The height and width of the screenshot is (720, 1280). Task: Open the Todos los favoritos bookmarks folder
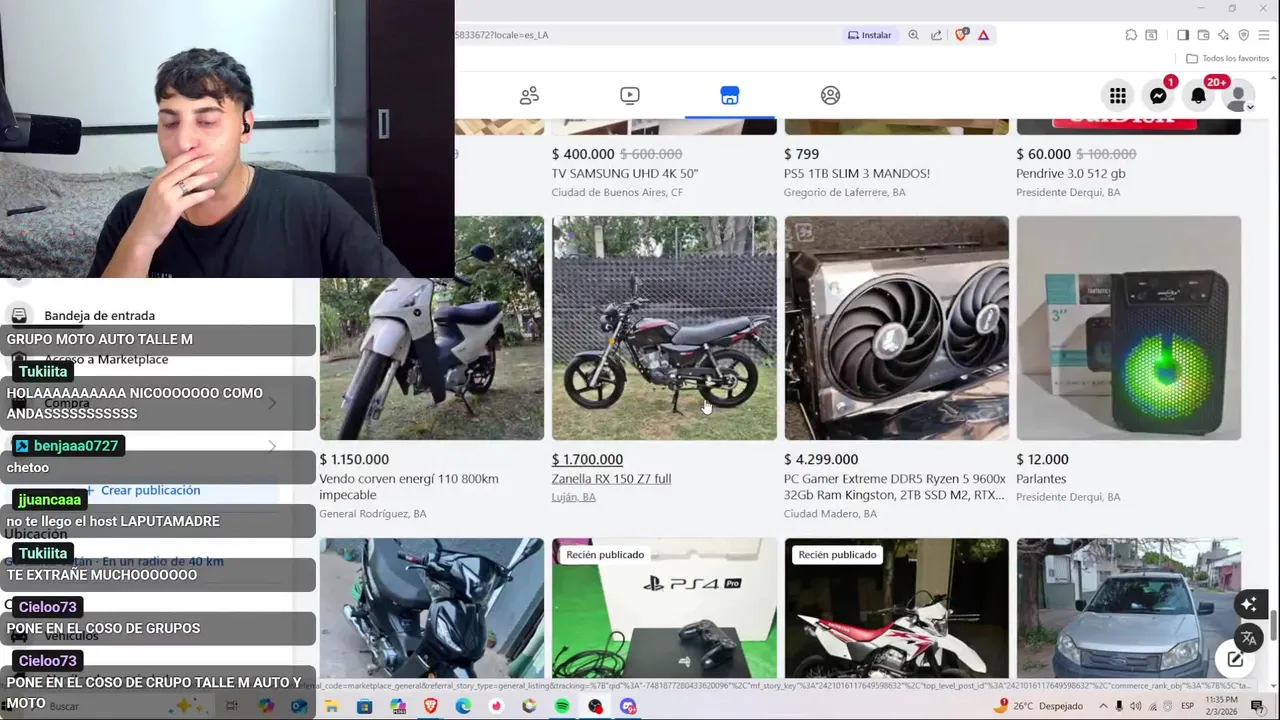(1229, 59)
